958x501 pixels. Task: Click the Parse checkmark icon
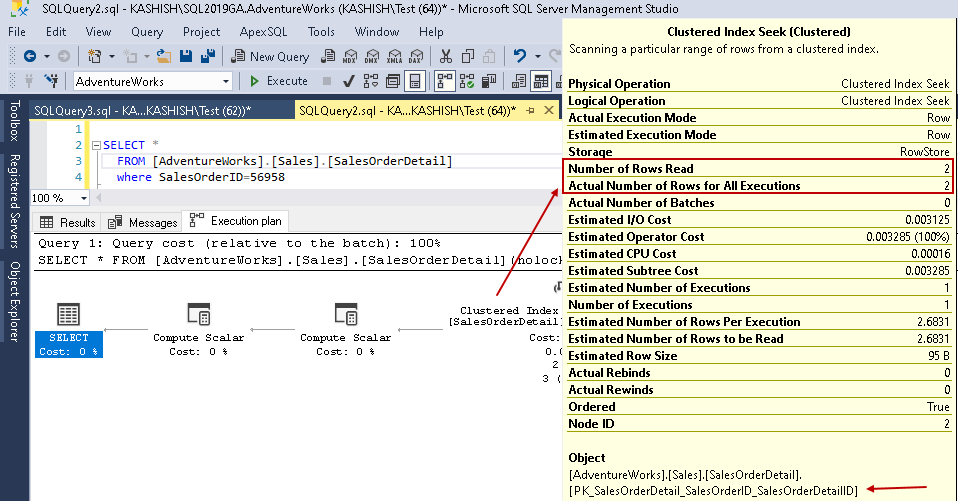[x=349, y=81]
